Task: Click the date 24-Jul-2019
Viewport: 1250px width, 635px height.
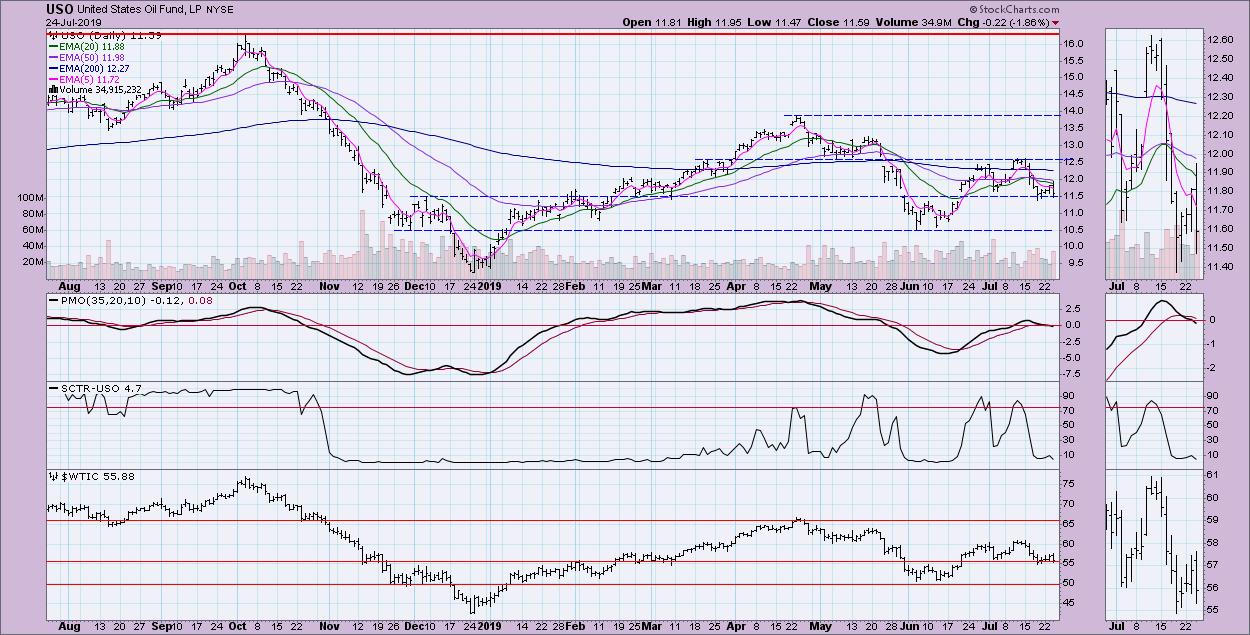Action: (74, 22)
